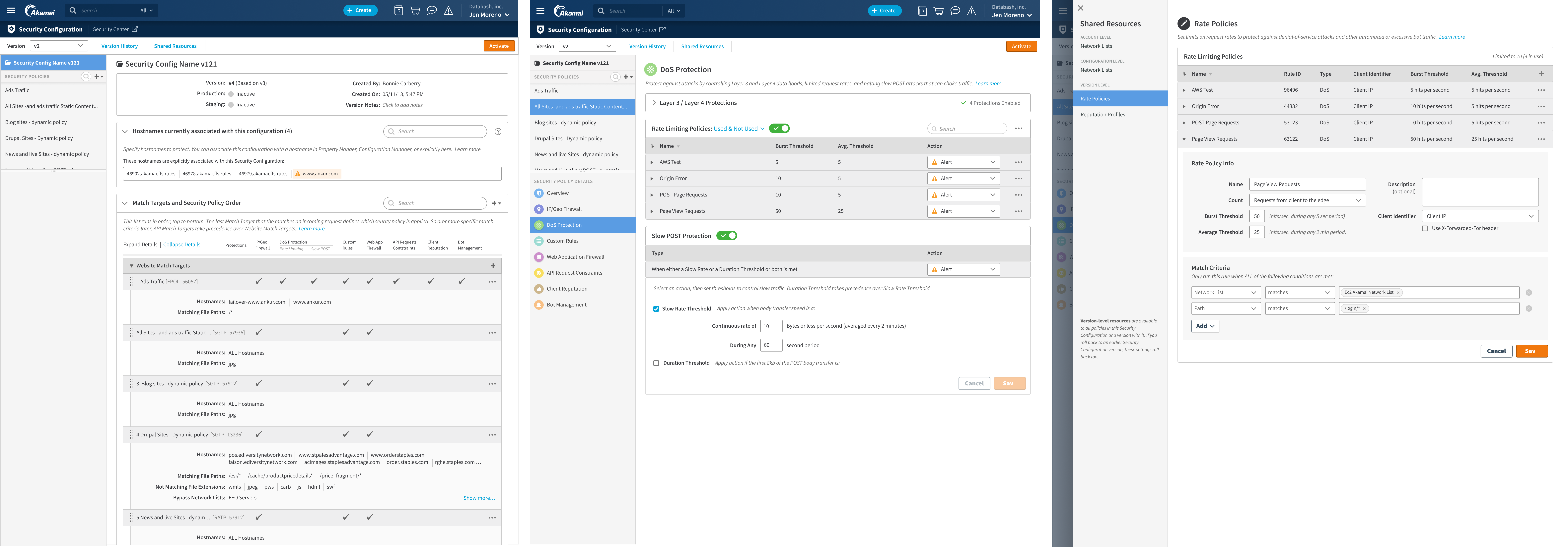The height and width of the screenshot is (550, 1568).
Task: Collapse Website Match Targets group
Action: (131, 266)
